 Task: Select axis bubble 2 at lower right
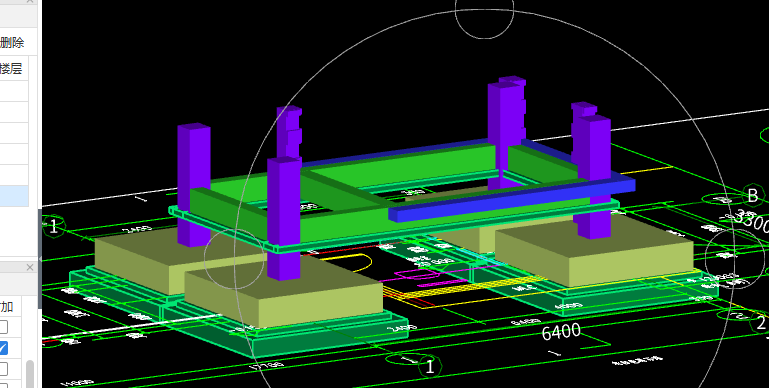coord(760,323)
